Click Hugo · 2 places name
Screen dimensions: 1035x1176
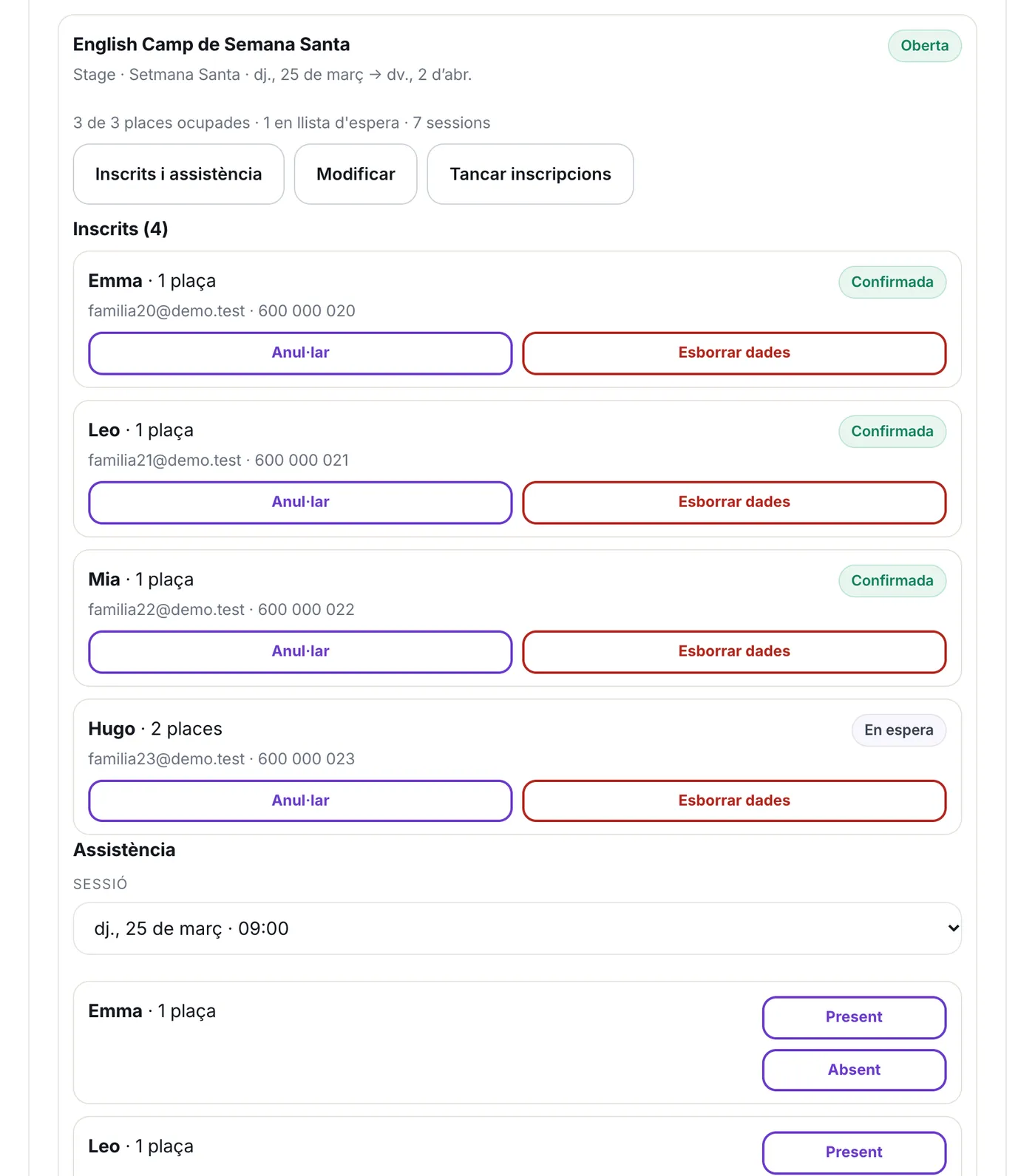click(x=155, y=729)
